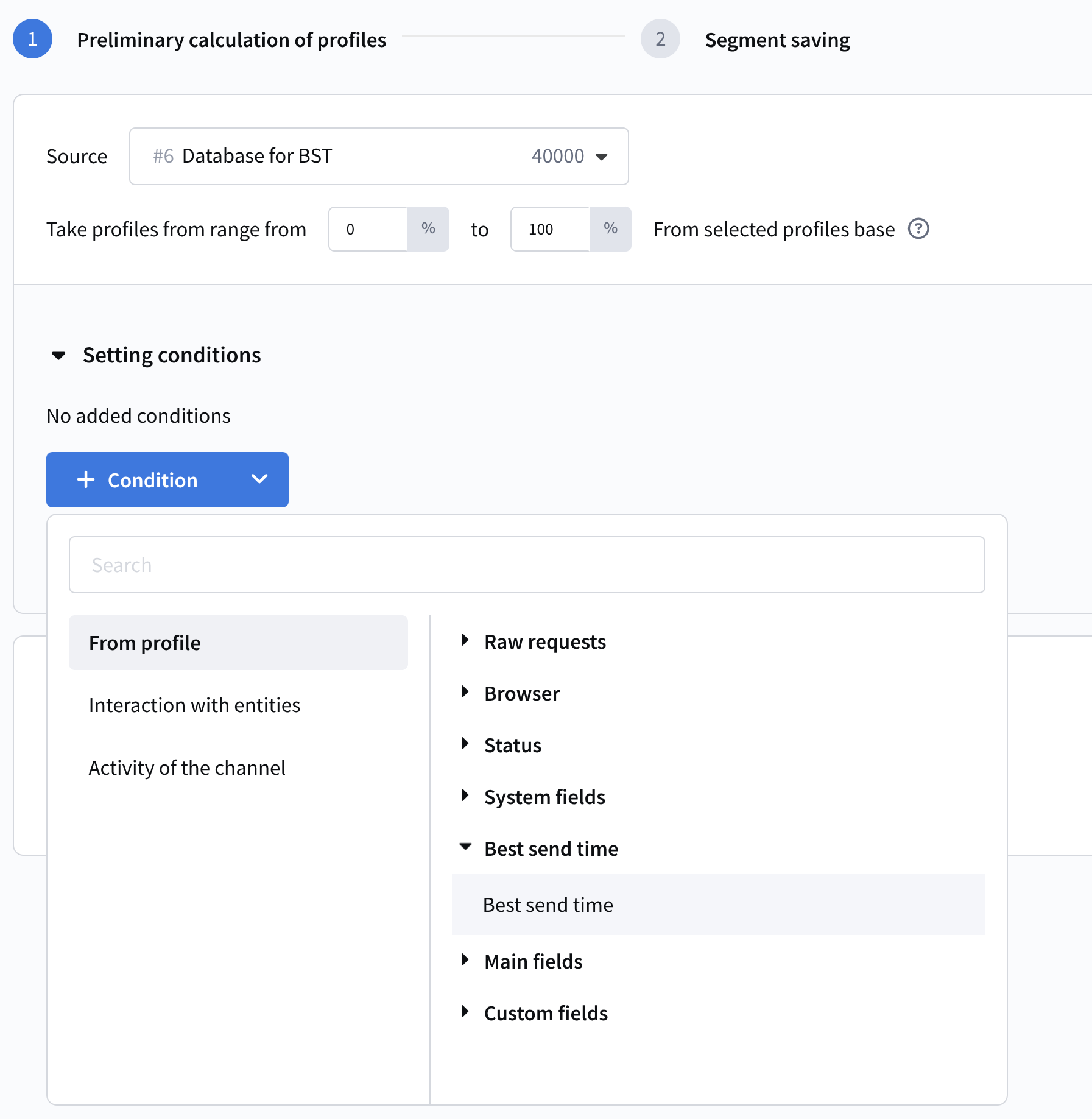Expand the Raw requests group
1092x1119 pixels.
pyautogui.click(x=465, y=640)
